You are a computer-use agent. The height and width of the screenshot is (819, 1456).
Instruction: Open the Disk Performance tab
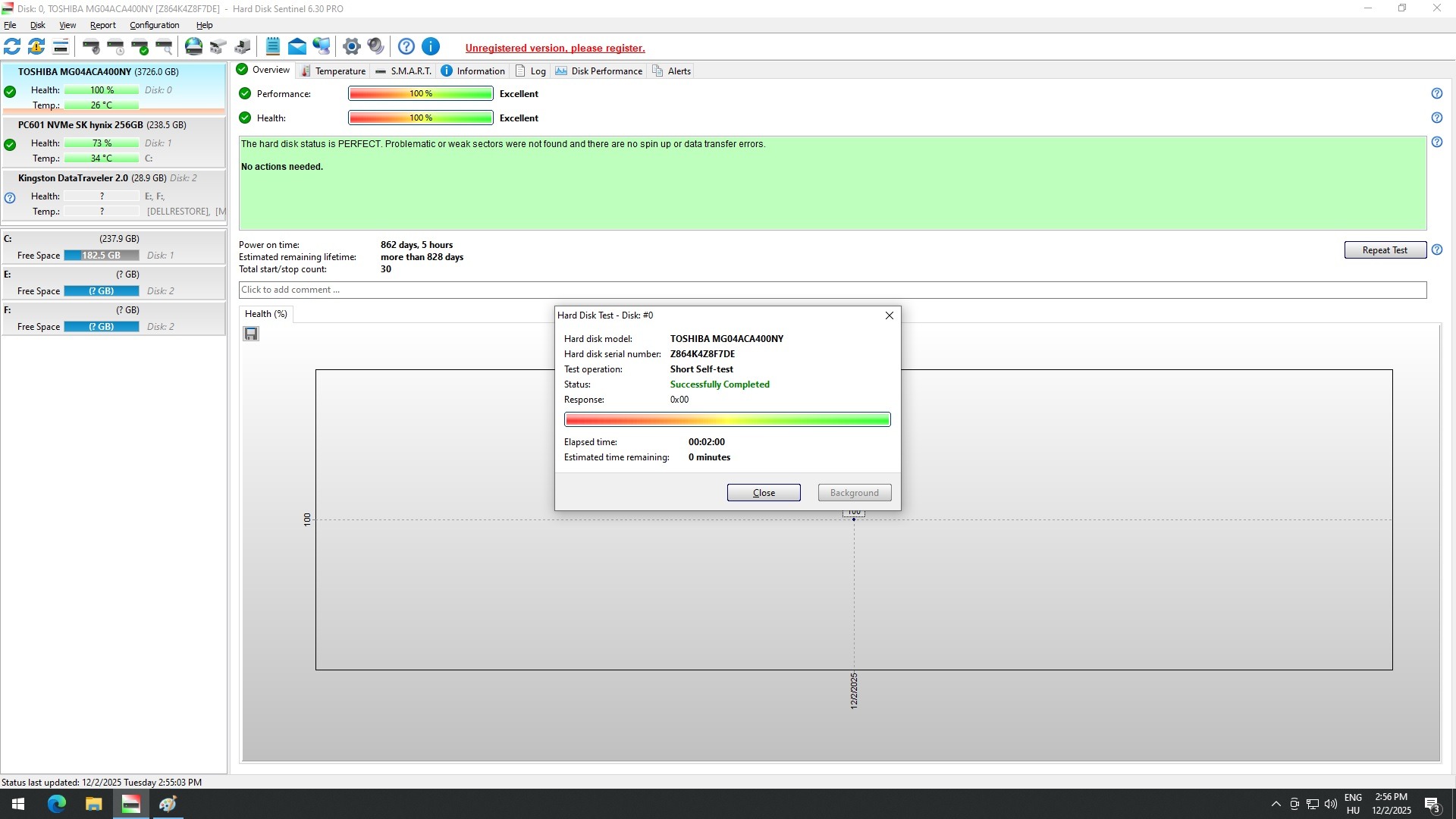click(x=599, y=71)
